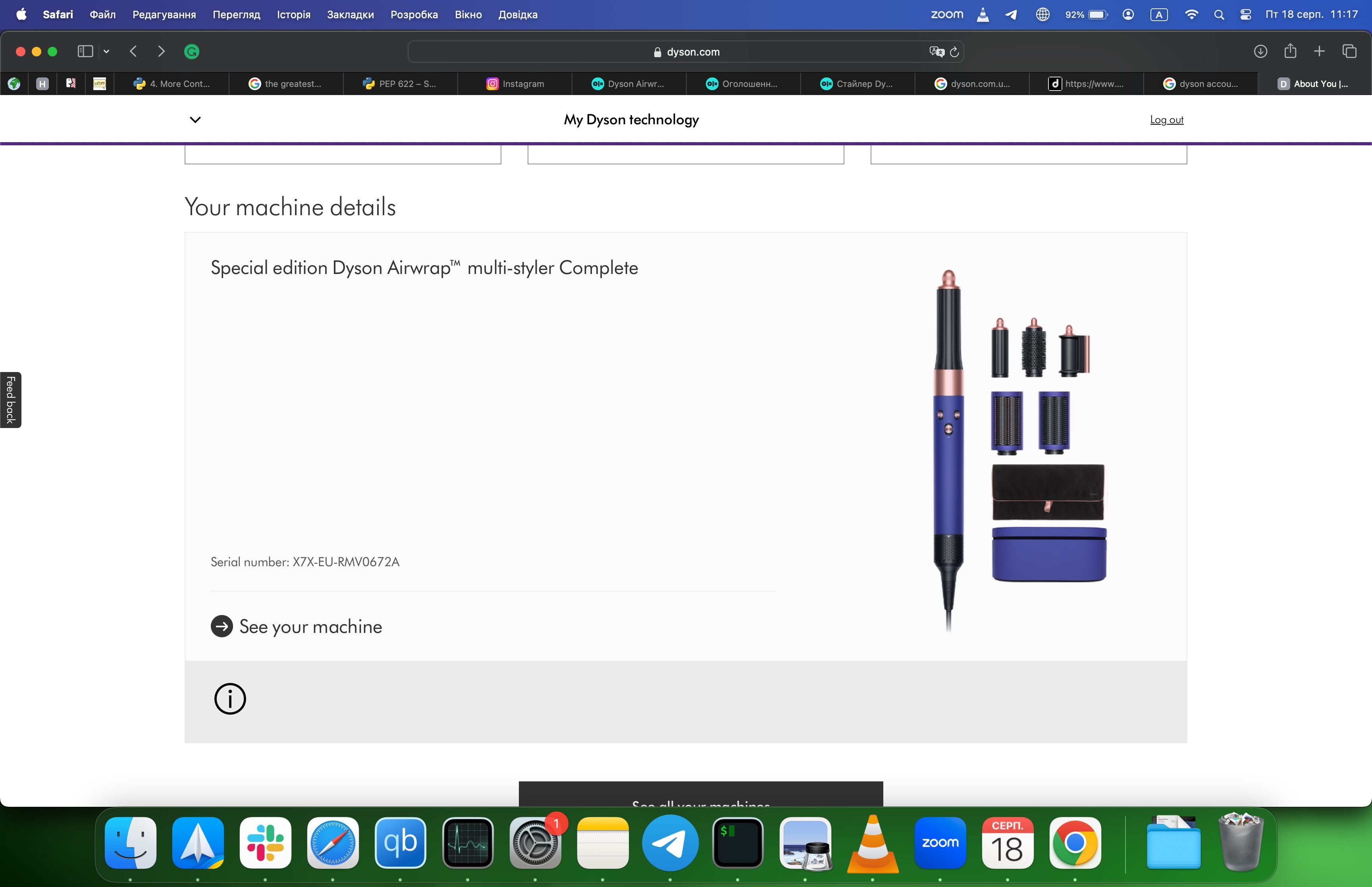Switch to the 'Dyson Airwr...' OLX tab
1372x887 pixels.
click(x=629, y=83)
